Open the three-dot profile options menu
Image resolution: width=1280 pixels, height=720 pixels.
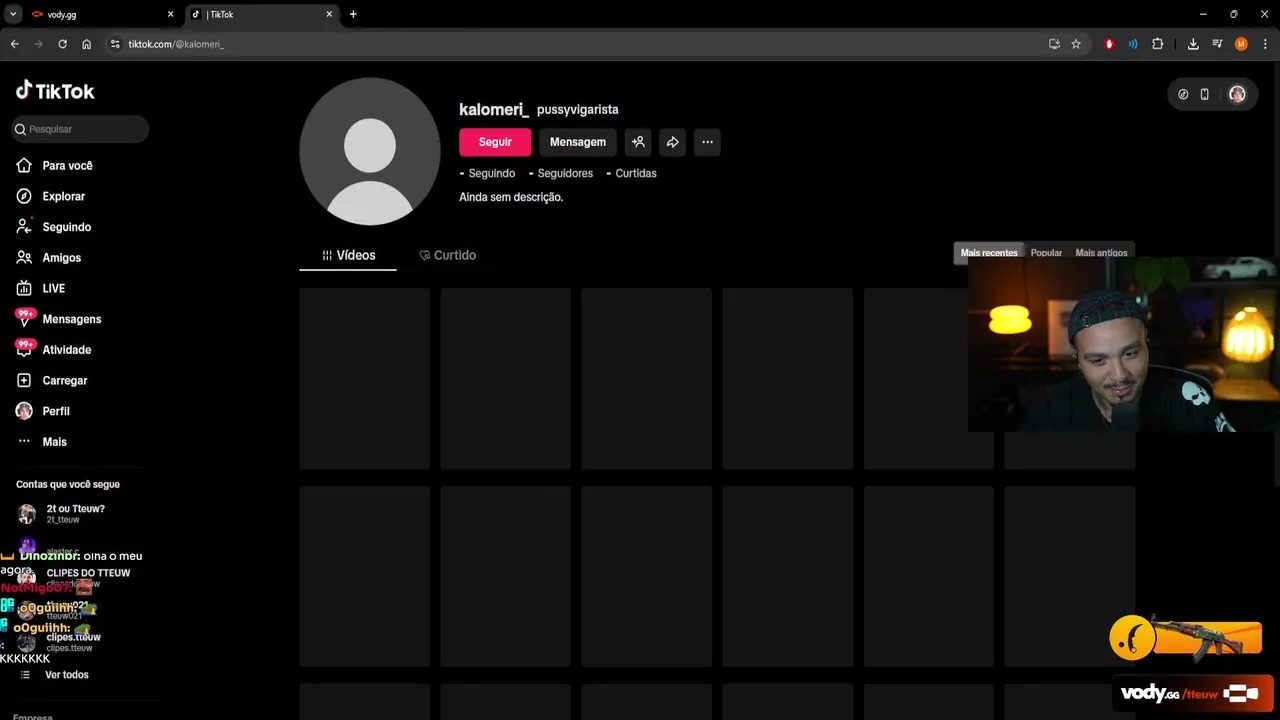point(707,142)
